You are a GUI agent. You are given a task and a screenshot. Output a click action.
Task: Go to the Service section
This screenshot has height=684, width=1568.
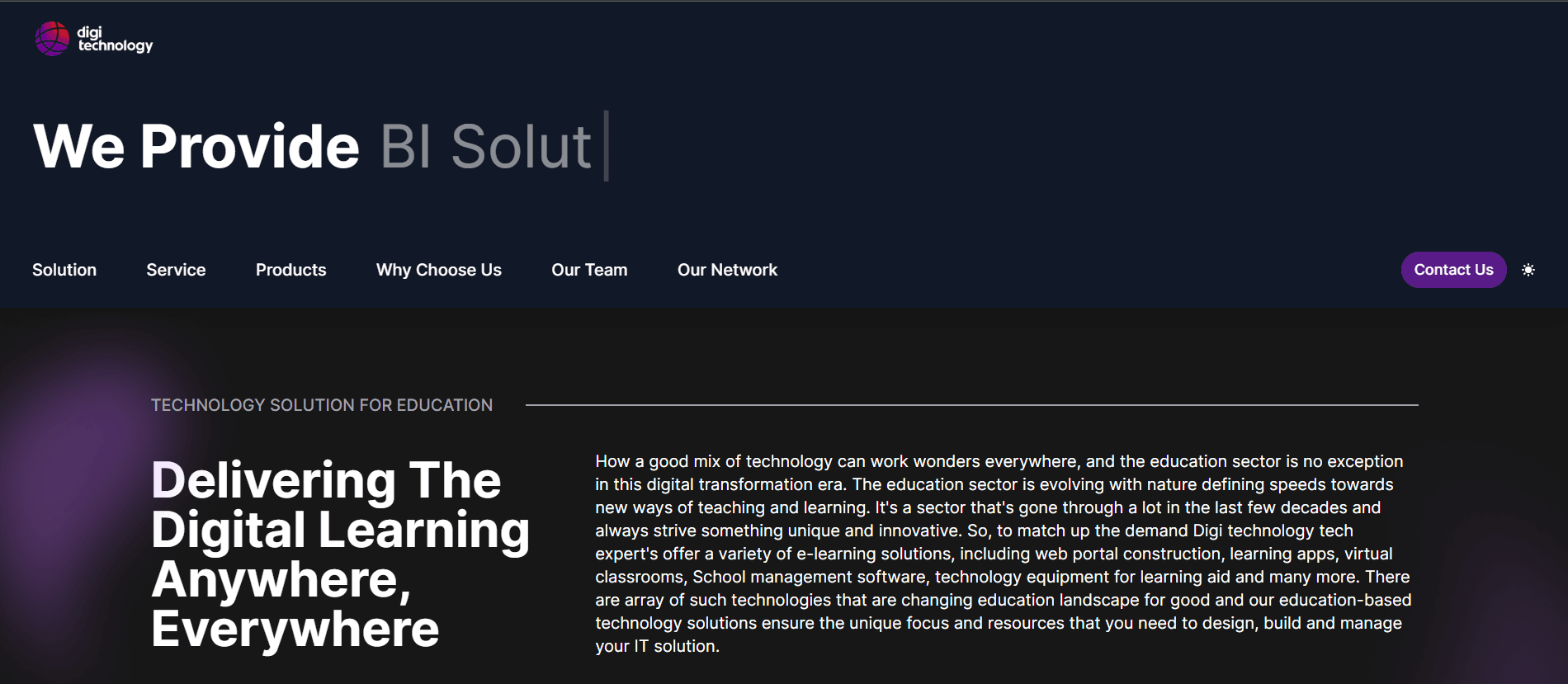point(176,270)
